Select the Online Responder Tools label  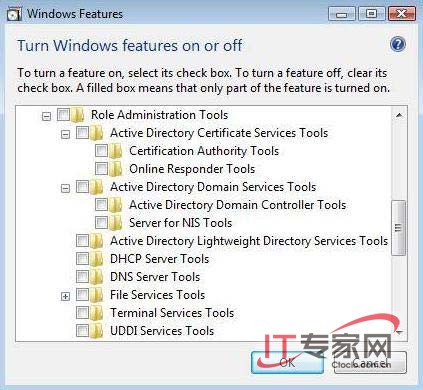pyautogui.click(x=192, y=169)
